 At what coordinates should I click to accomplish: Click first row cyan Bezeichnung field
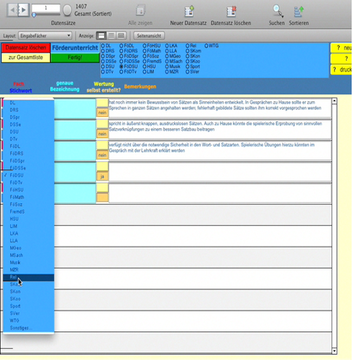point(75,109)
